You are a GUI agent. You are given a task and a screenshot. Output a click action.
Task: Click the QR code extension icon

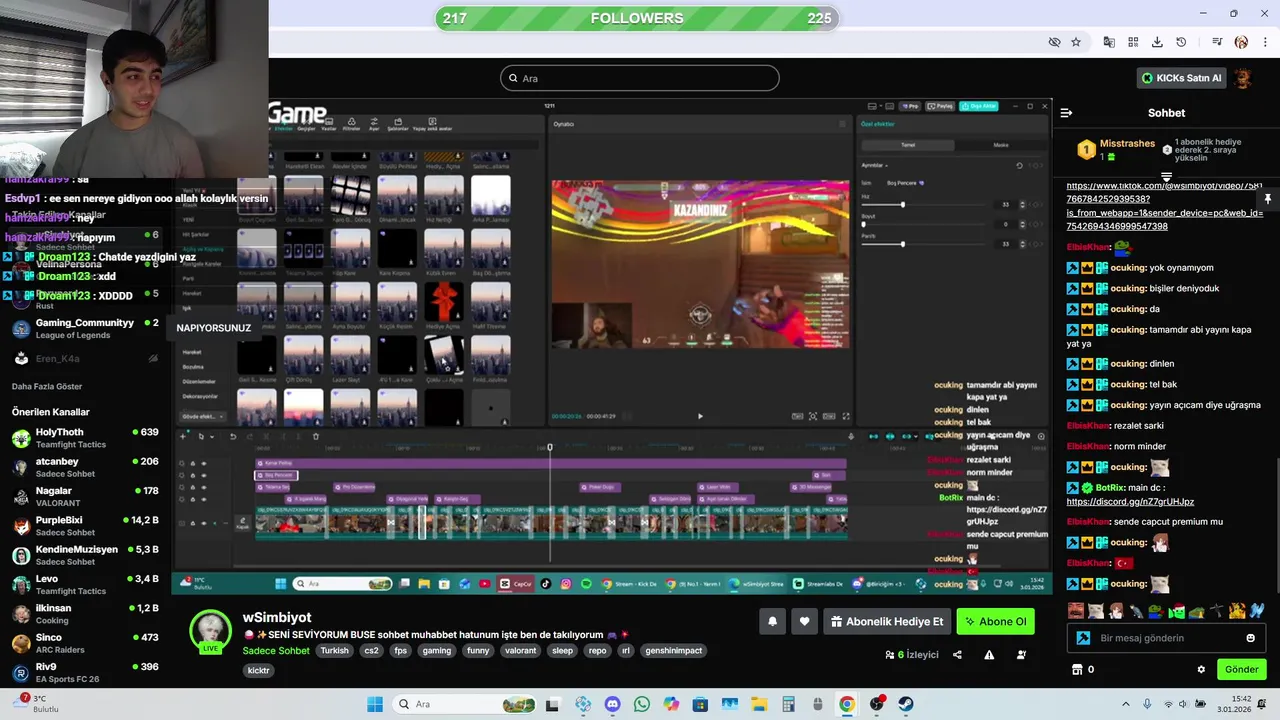click(1133, 42)
